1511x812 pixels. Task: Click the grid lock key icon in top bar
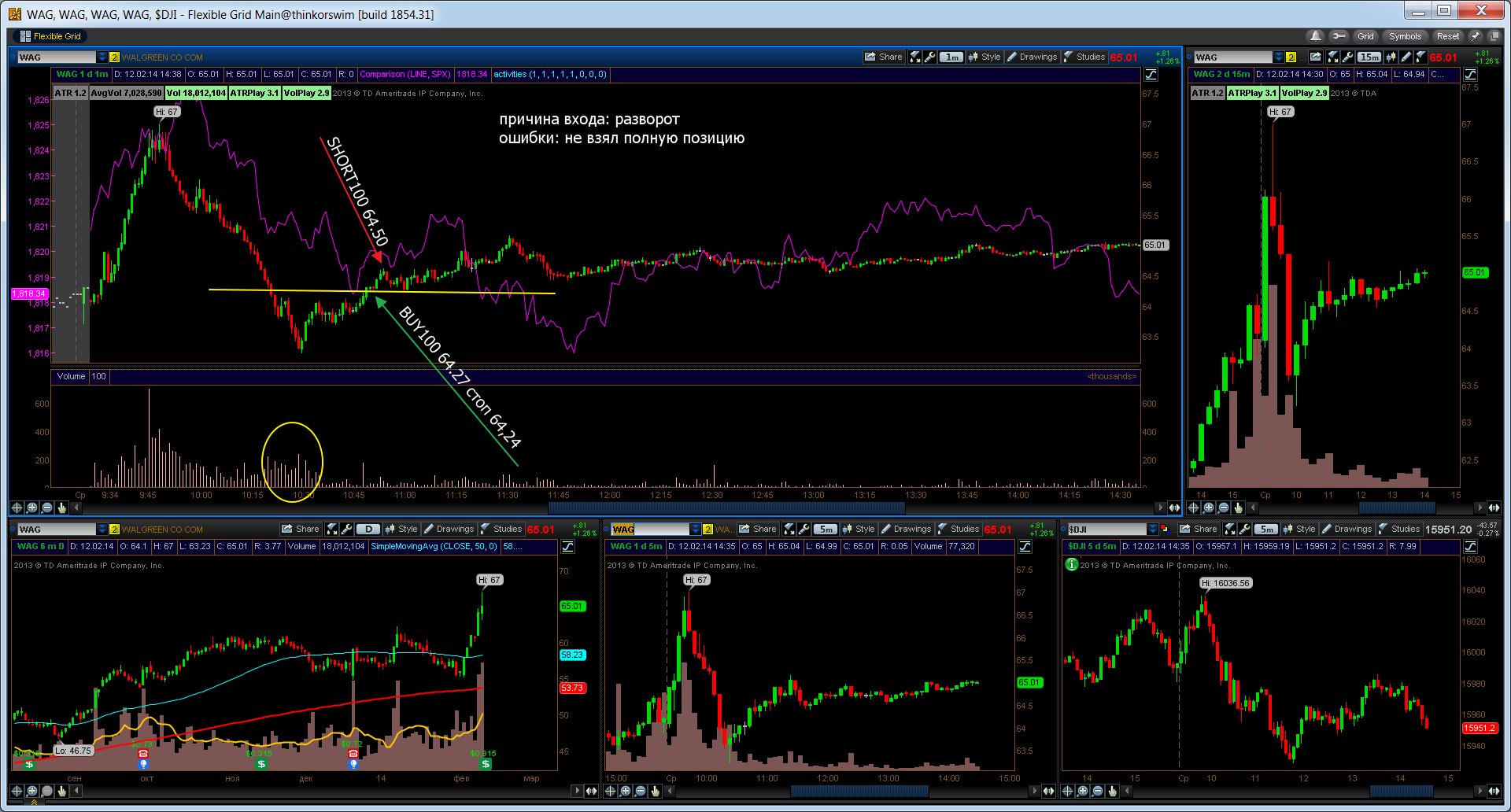[x=1338, y=36]
